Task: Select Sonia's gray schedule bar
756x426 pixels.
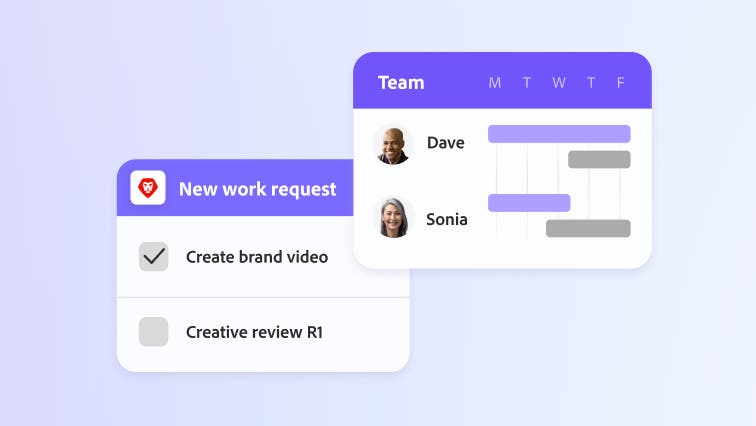Action: click(588, 228)
